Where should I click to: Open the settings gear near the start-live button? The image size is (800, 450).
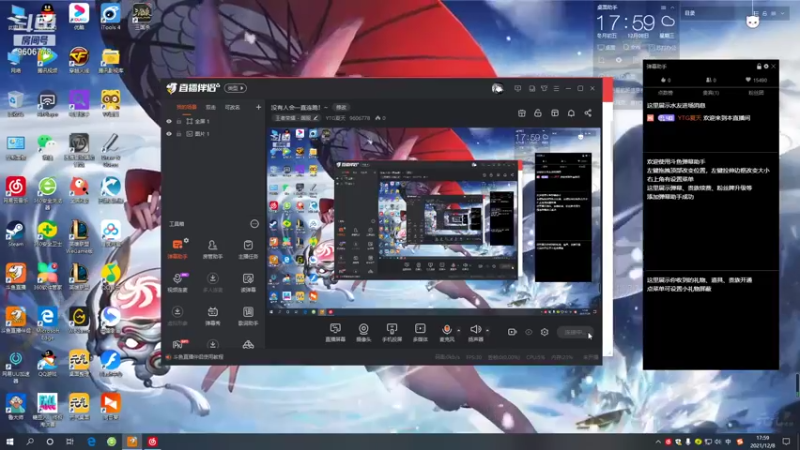coord(544,332)
